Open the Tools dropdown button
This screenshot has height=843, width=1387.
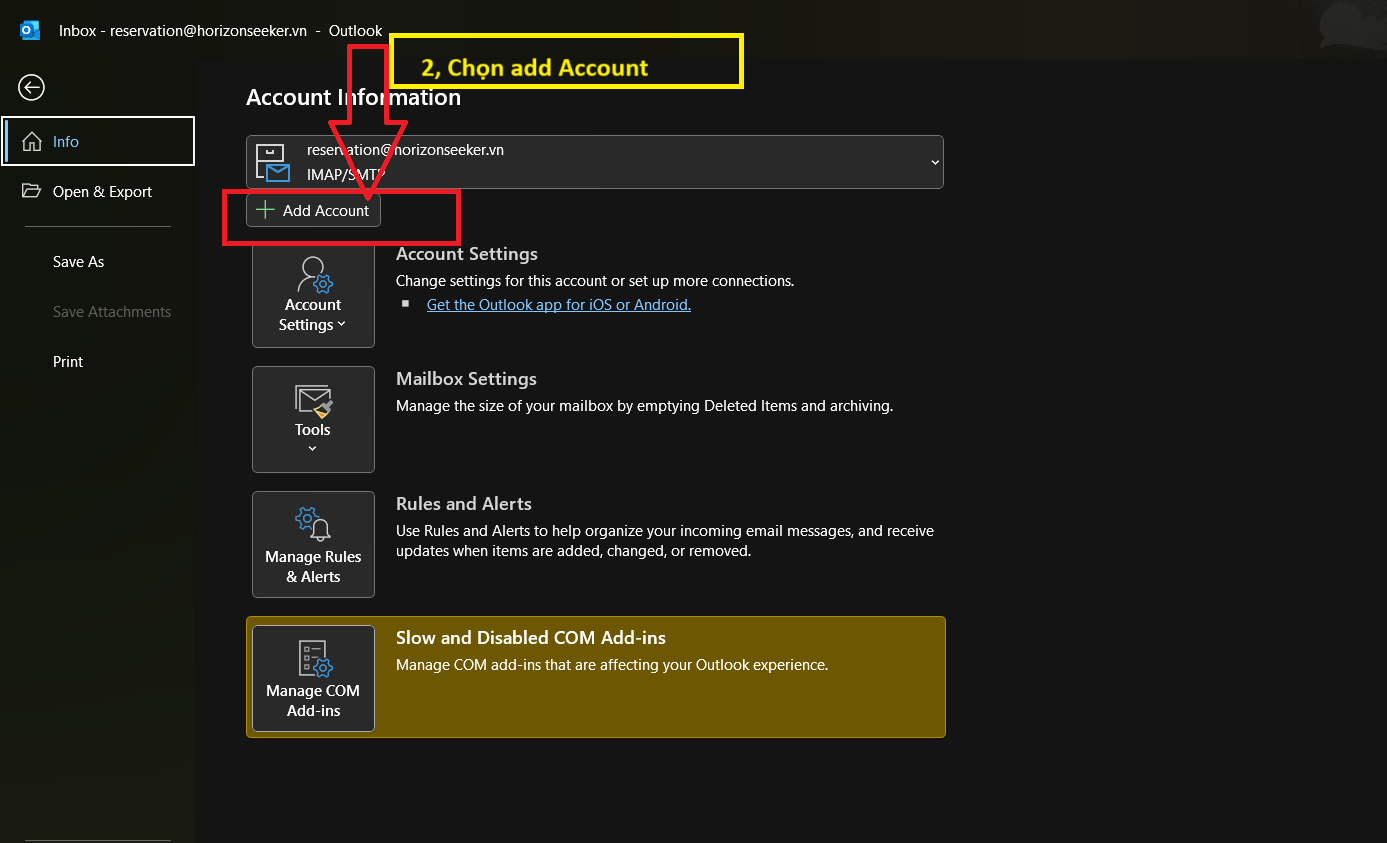pos(313,419)
